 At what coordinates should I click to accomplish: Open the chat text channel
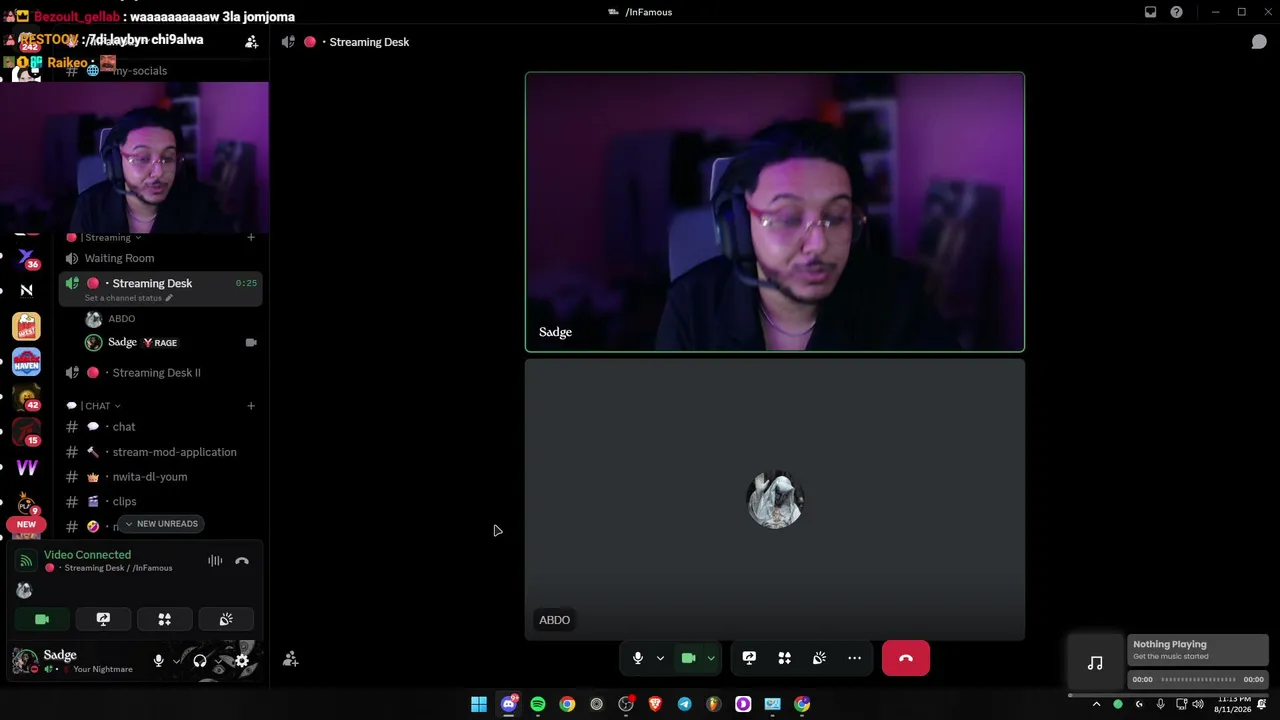click(x=161, y=427)
